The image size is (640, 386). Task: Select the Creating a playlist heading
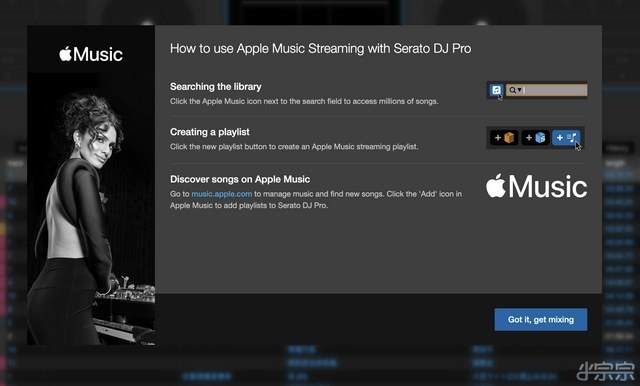210,132
